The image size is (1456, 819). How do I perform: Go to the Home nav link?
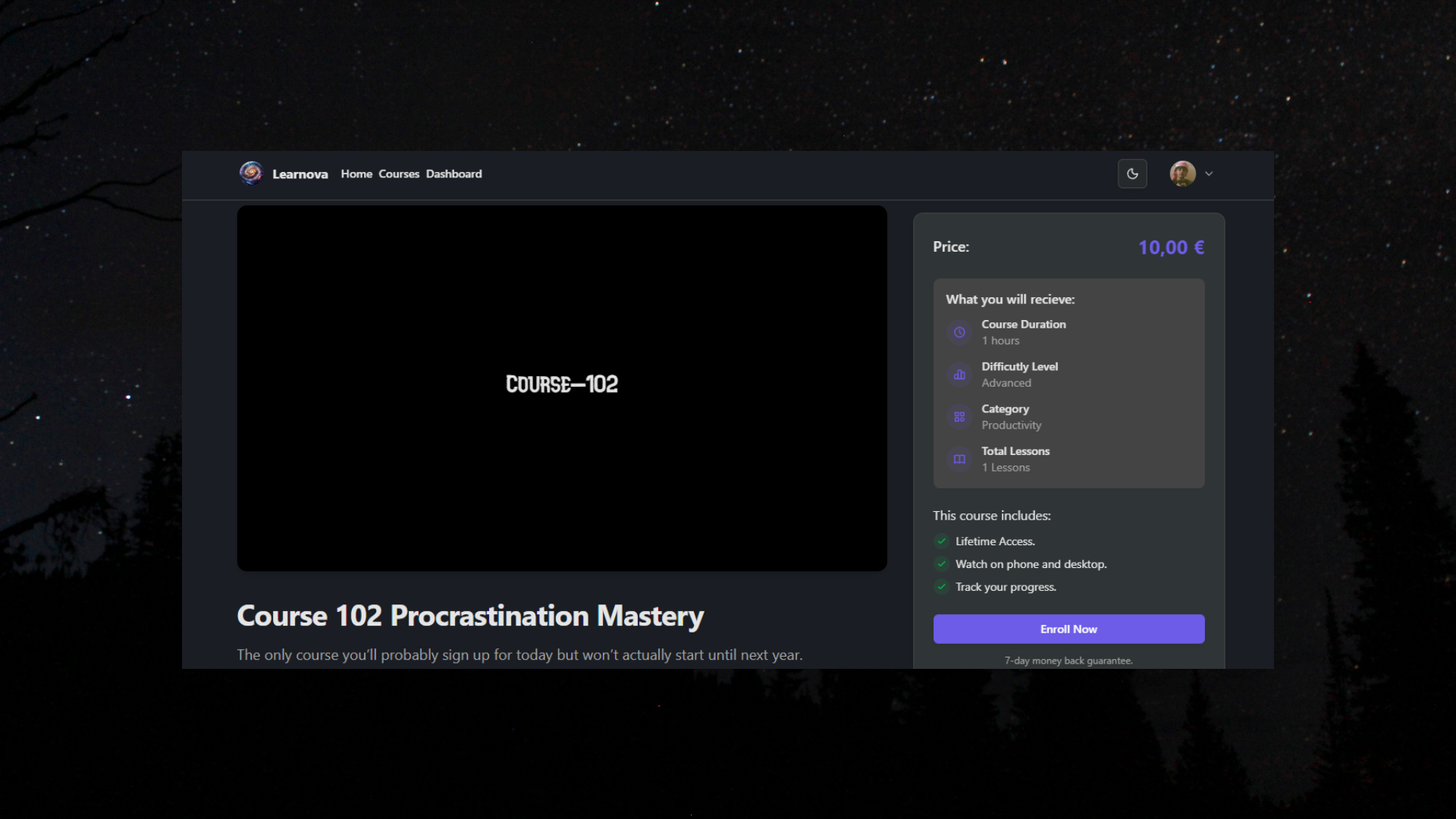[356, 174]
